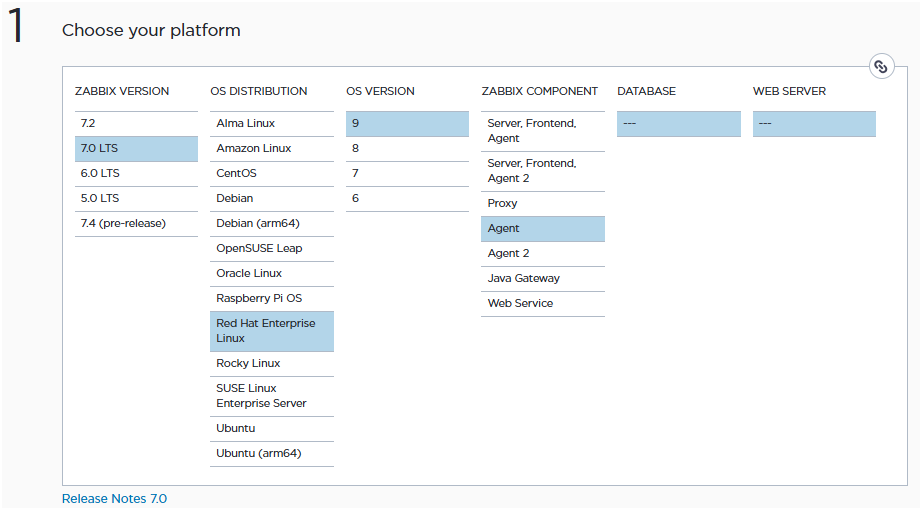
Task: Pick Raspberry Pi OS from list
Action: tap(271, 298)
